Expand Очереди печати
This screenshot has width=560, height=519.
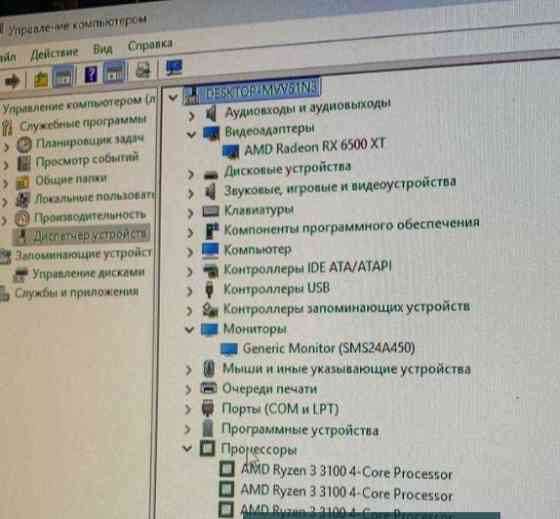pyautogui.click(x=188, y=389)
